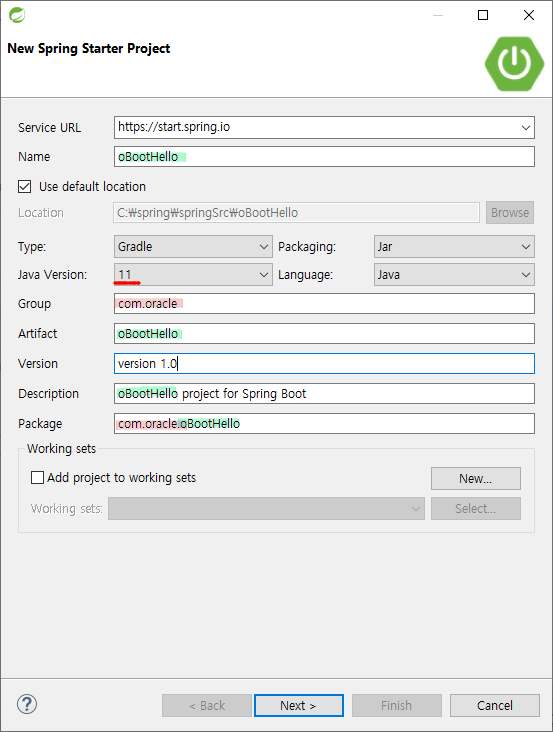553x732 pixels.
Task: Click the Cancel button
Action: click(x=495, y=705)
